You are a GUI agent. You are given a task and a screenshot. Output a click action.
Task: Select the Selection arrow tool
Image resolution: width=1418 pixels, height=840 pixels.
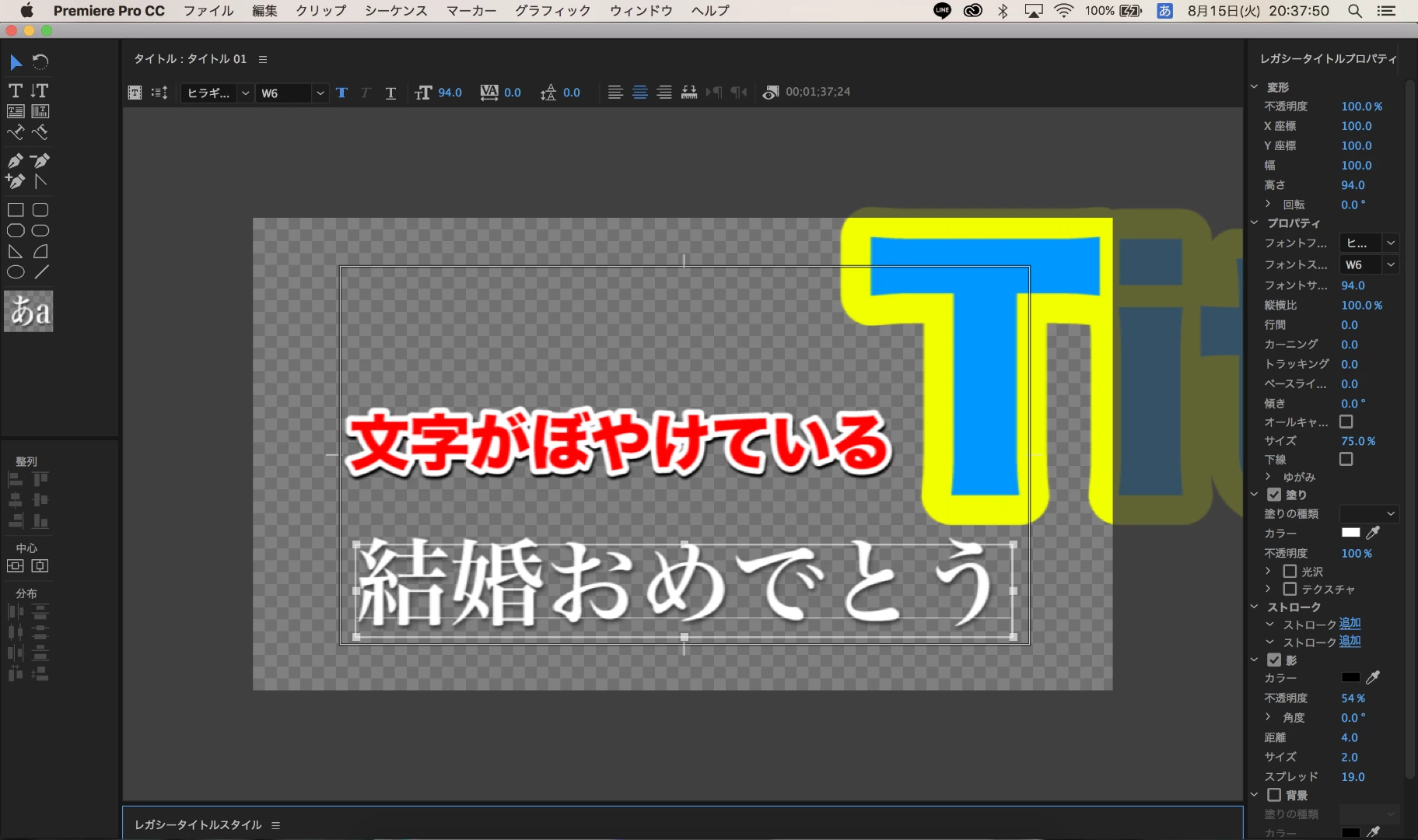point(16,62)
